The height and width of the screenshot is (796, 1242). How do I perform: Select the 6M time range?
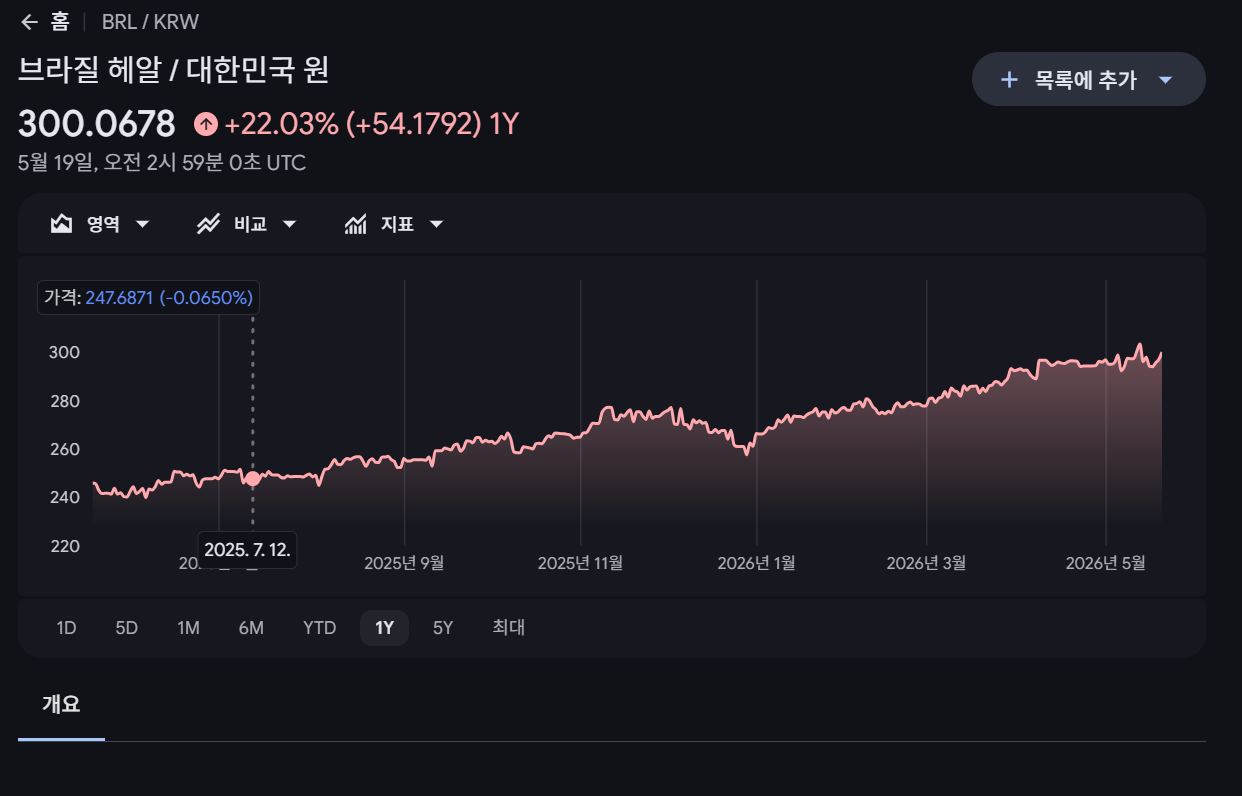tap(251, 628)
